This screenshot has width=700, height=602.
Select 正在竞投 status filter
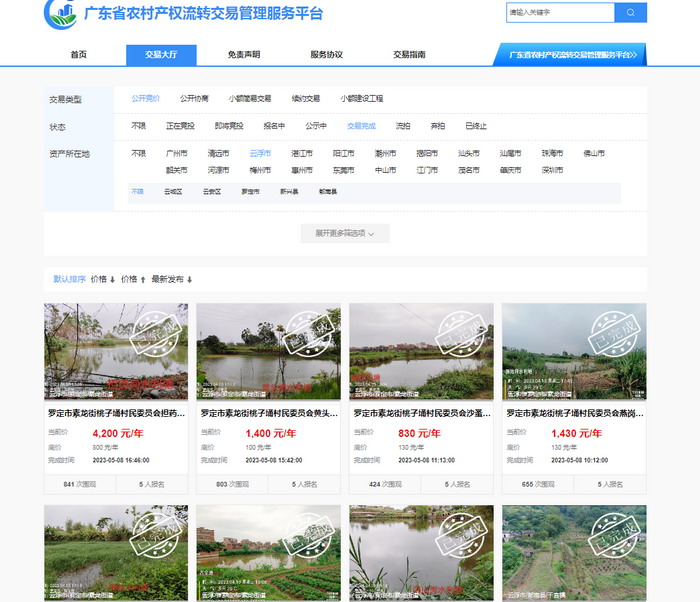[181, 127]
